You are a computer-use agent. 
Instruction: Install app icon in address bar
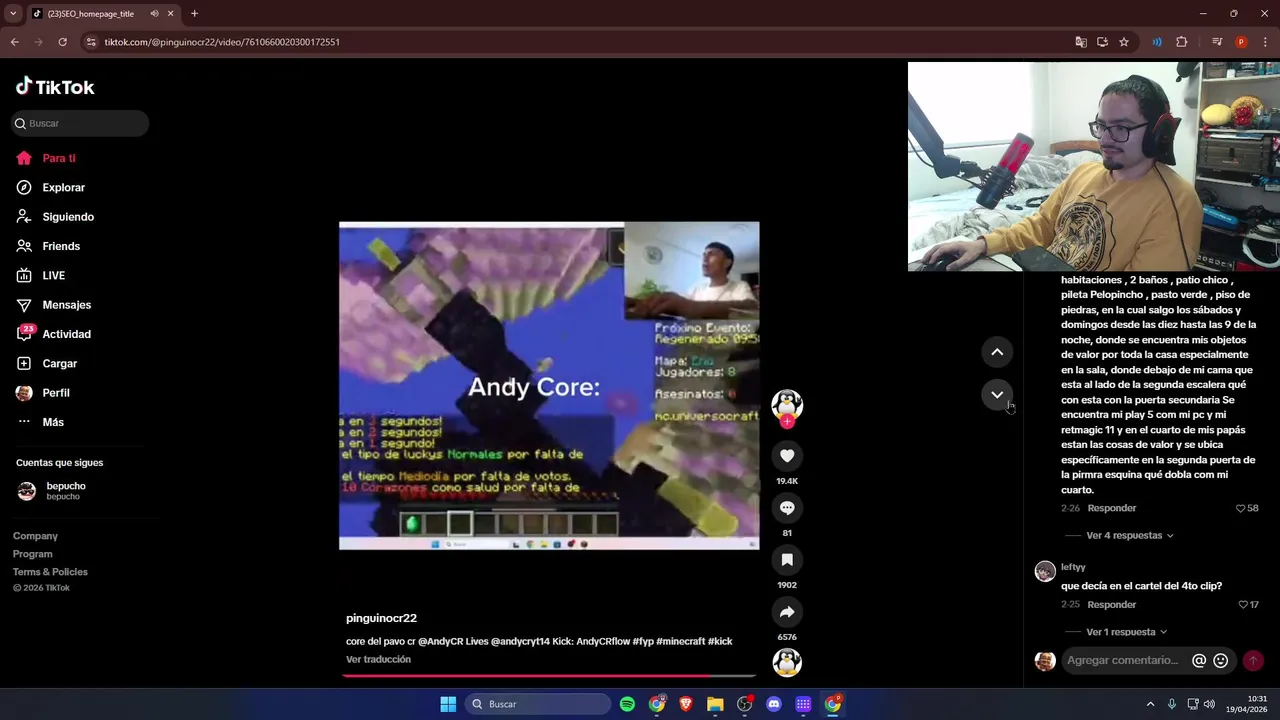1102,42
